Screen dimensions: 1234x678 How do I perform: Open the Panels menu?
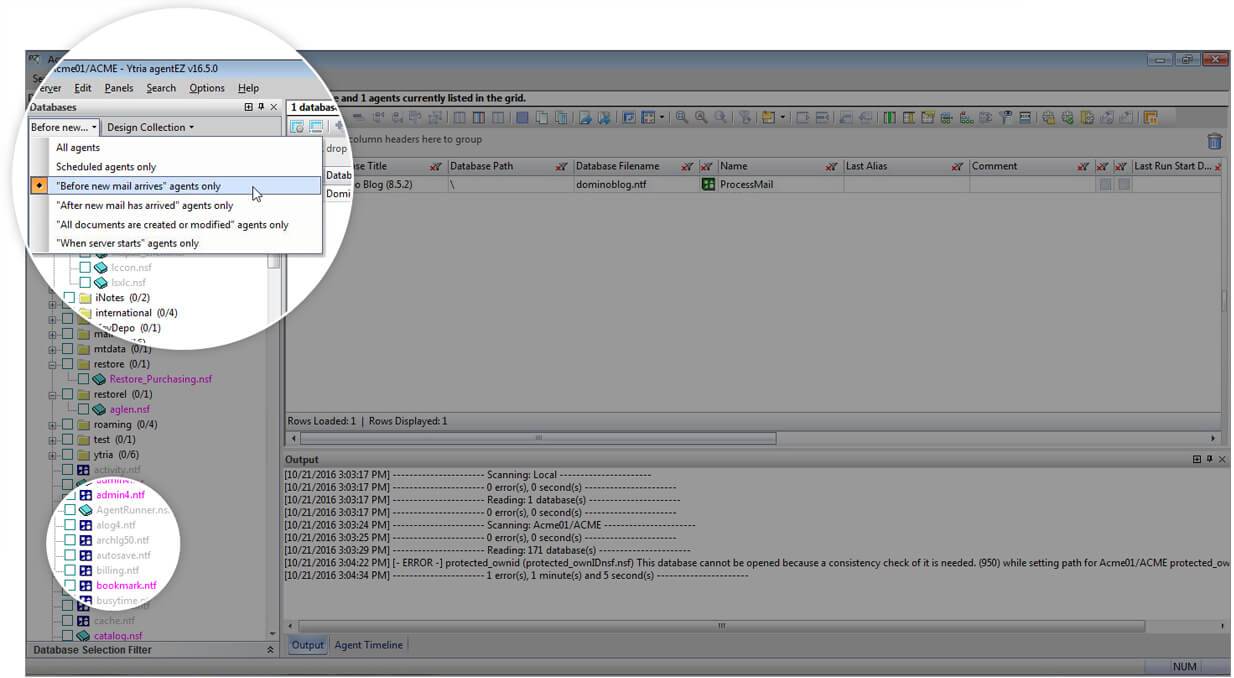point(119,88)
